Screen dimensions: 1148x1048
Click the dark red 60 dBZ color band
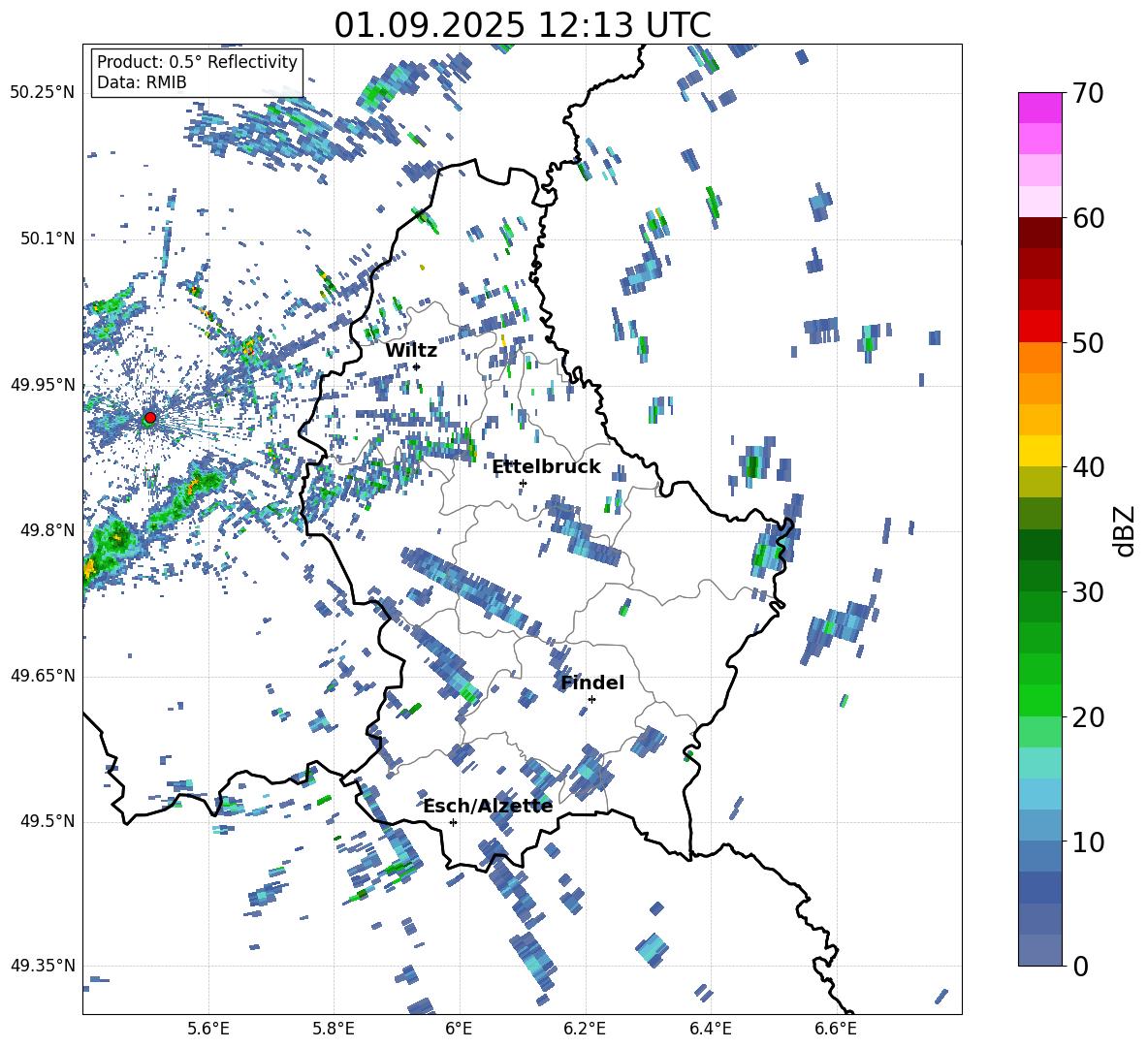(1039, 232)
